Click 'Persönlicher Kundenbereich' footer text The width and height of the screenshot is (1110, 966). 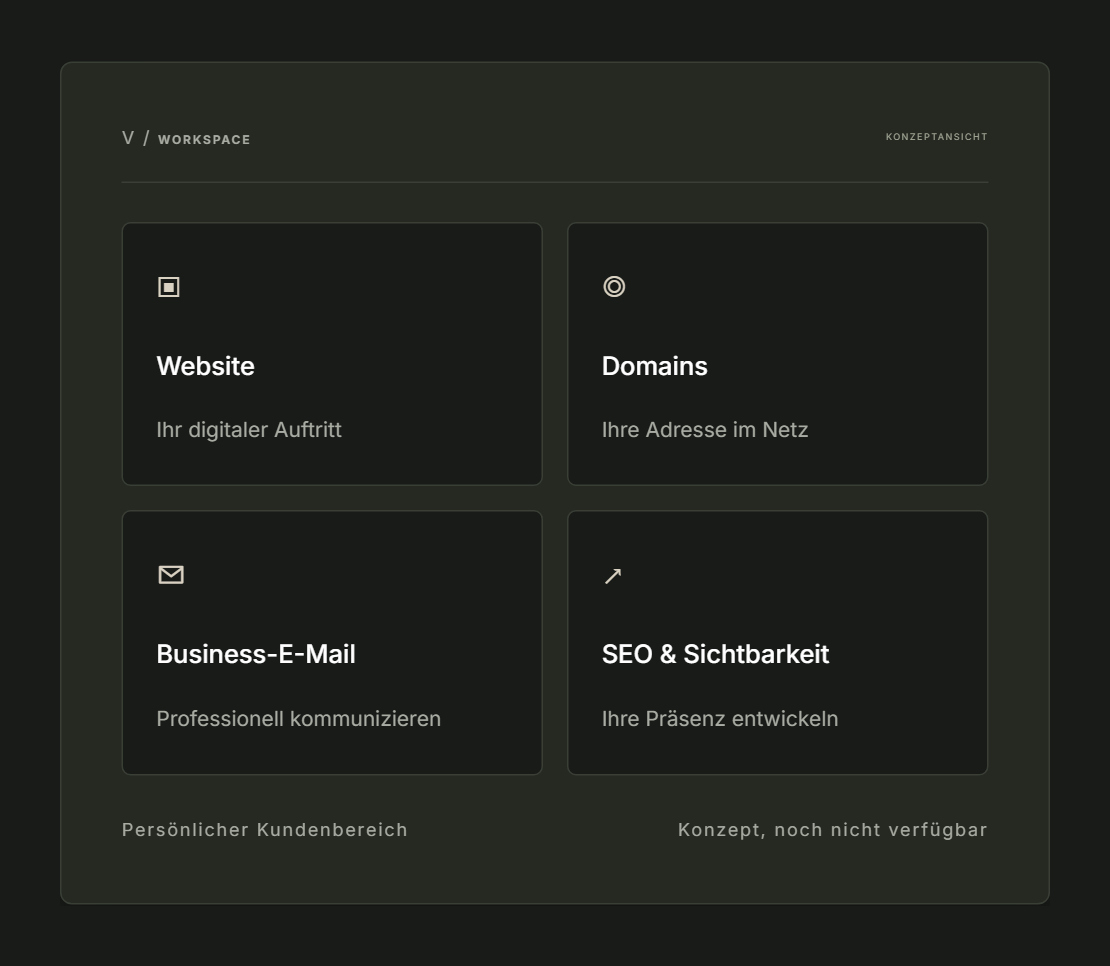[x=265, y=829]
